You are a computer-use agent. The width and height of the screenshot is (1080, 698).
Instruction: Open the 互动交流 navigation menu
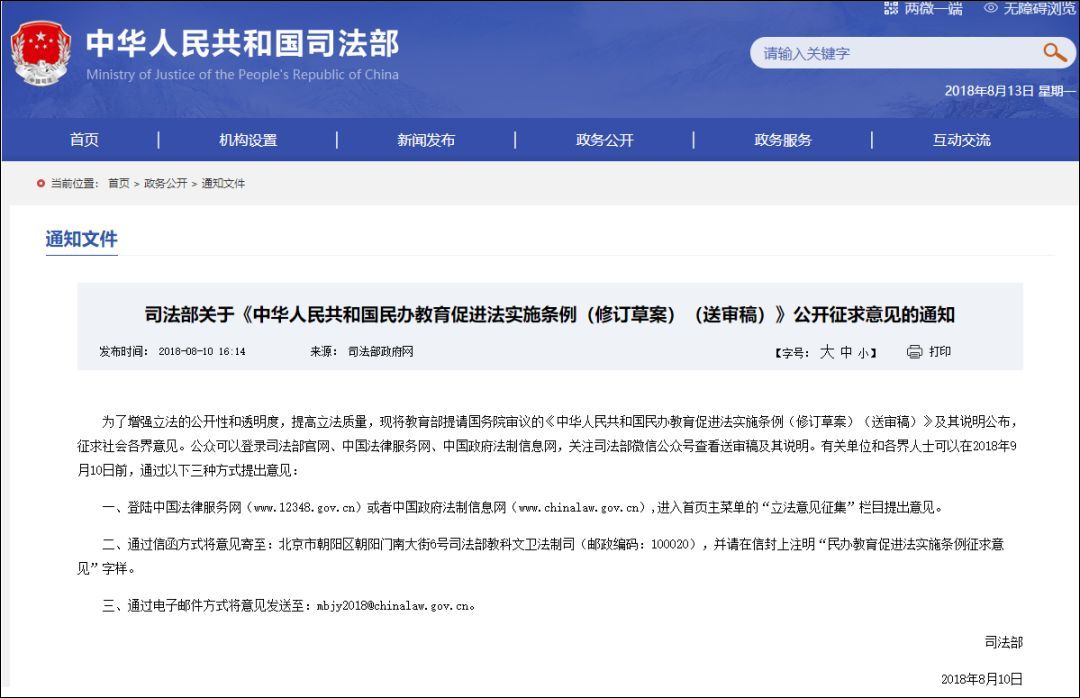pyautogui.click(x=960, y=140)
